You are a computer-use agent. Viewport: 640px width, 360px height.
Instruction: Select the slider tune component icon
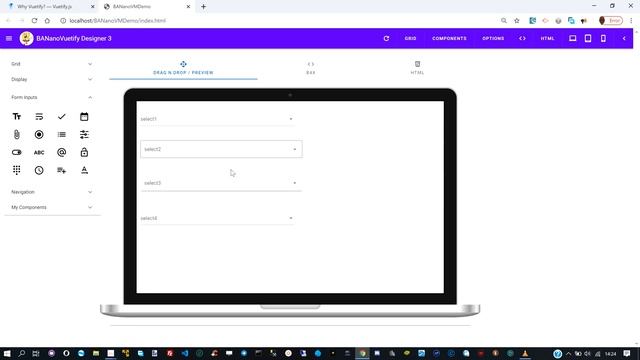(84, 134)
